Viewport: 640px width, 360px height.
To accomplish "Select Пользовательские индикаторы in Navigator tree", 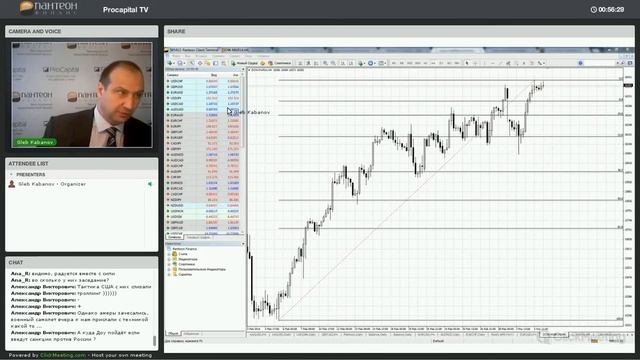I will [x=202, y=269].
